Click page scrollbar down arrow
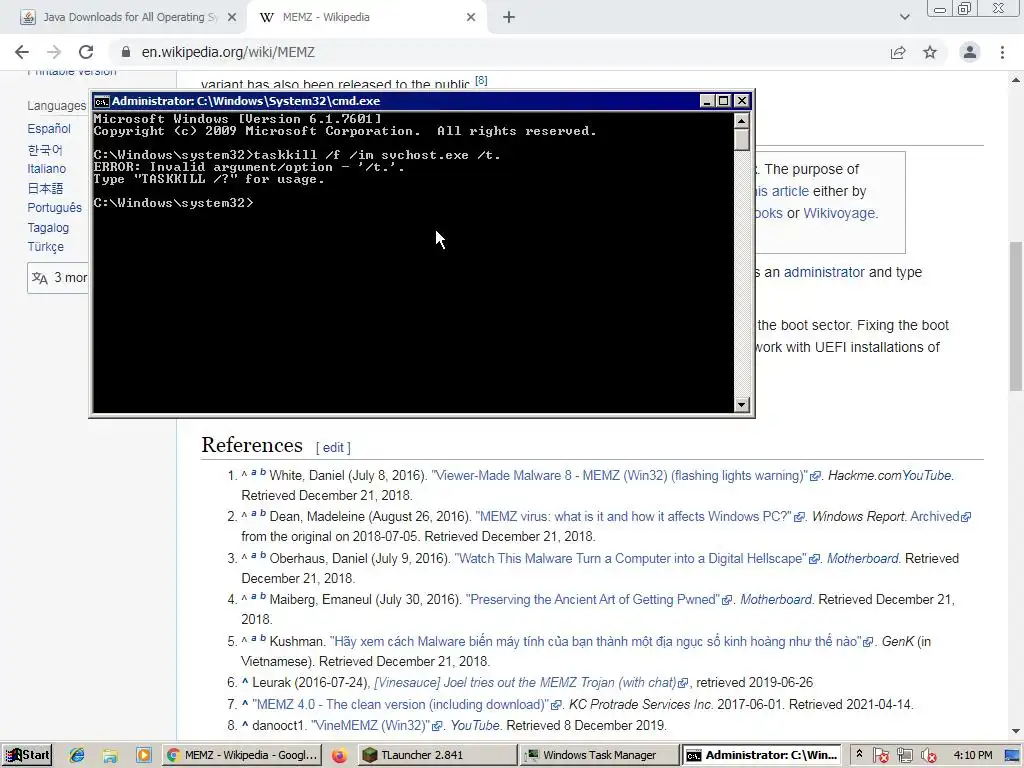This screenshot has height=768, width=1024. click(1016, 731)
